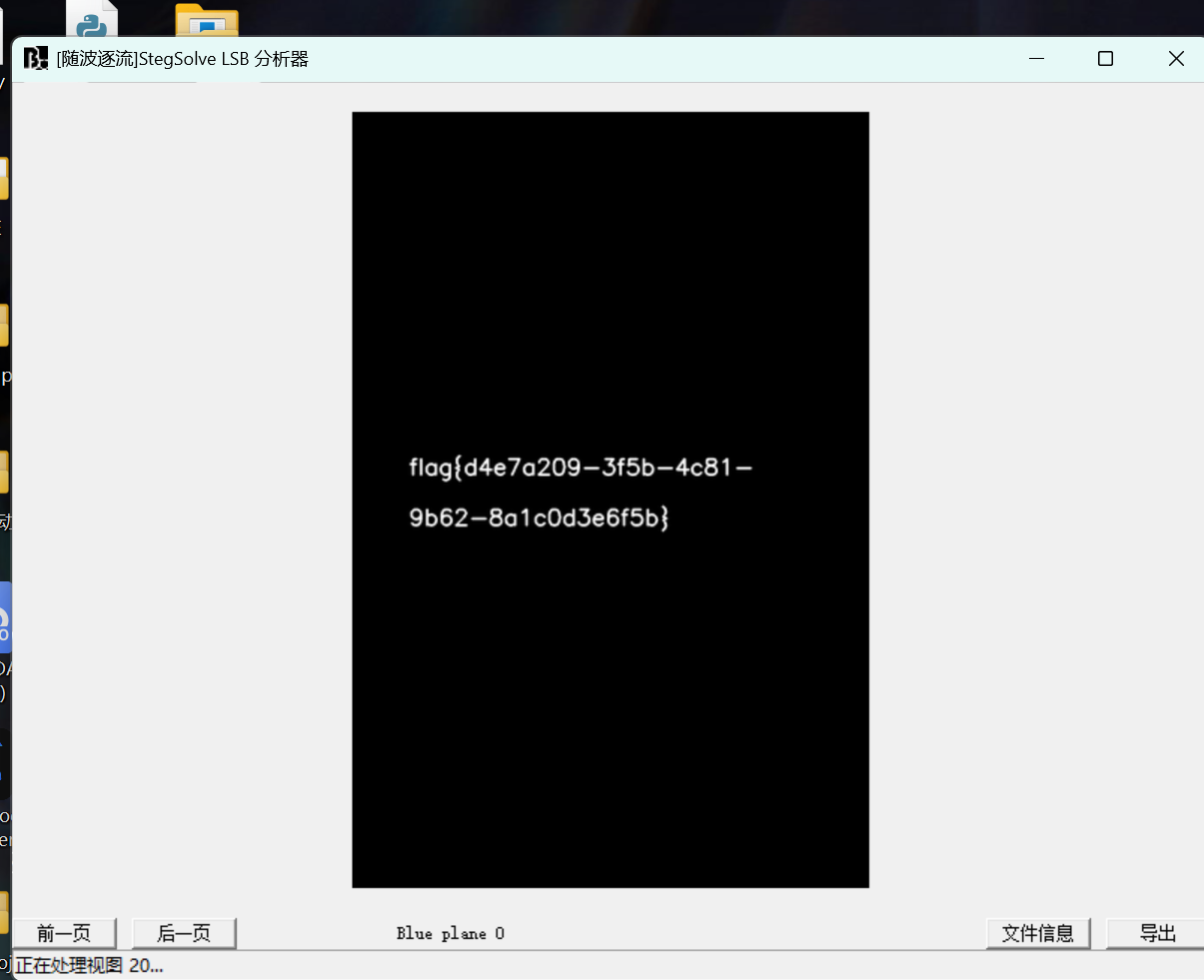The height and width of the screenshot is (980, 1204).
Task: Open file details via the 文件信息 button
Action: [1039, 933]
